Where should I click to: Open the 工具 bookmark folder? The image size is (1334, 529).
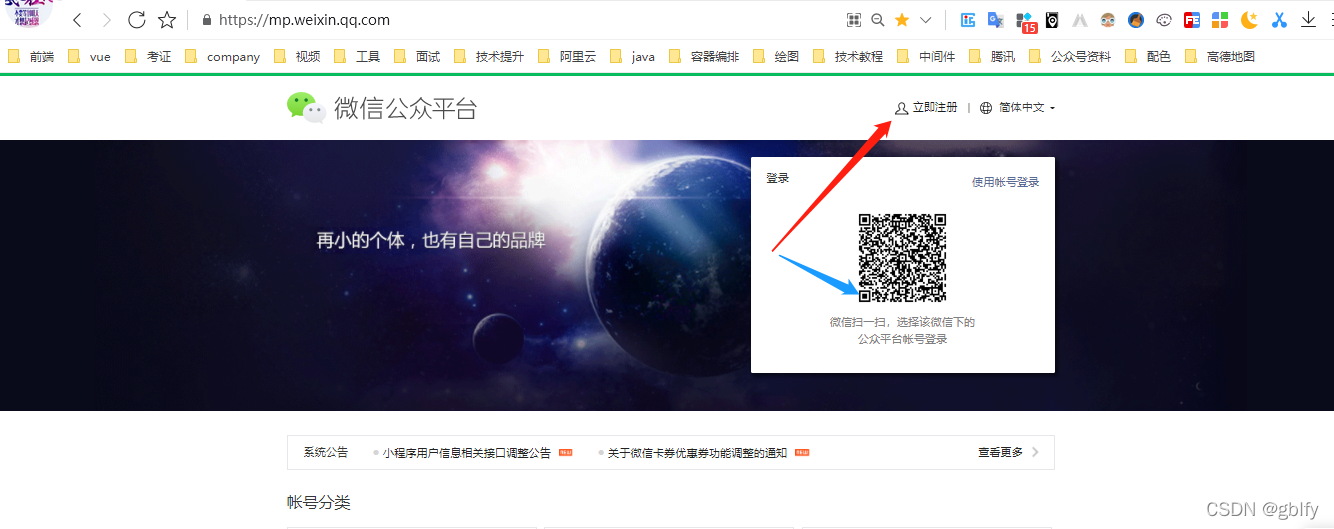point(357,57)
